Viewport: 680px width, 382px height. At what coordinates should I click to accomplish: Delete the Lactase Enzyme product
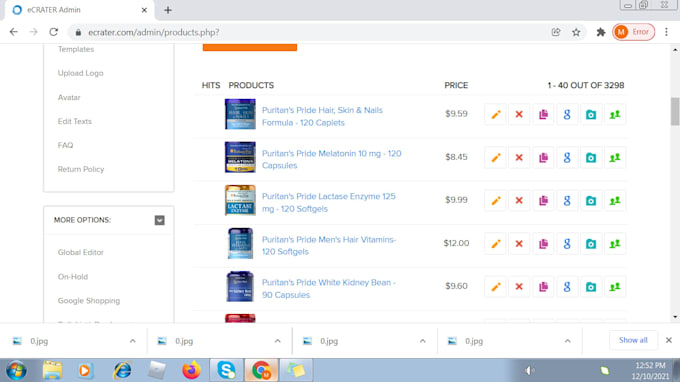tap(519, 200)
